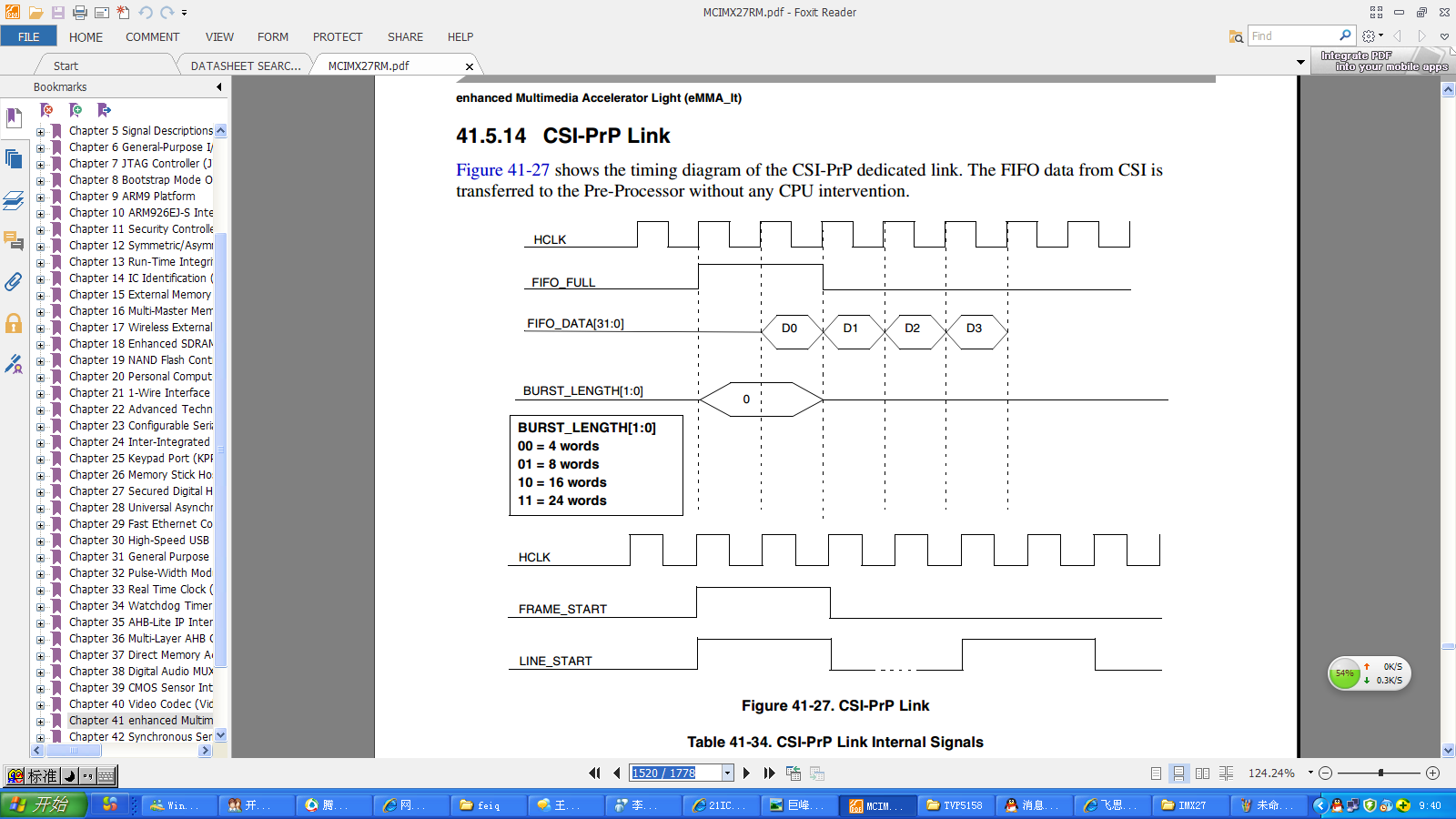Click the Print icon
This screenshot has height=819, width=1456.
(80, 13)
